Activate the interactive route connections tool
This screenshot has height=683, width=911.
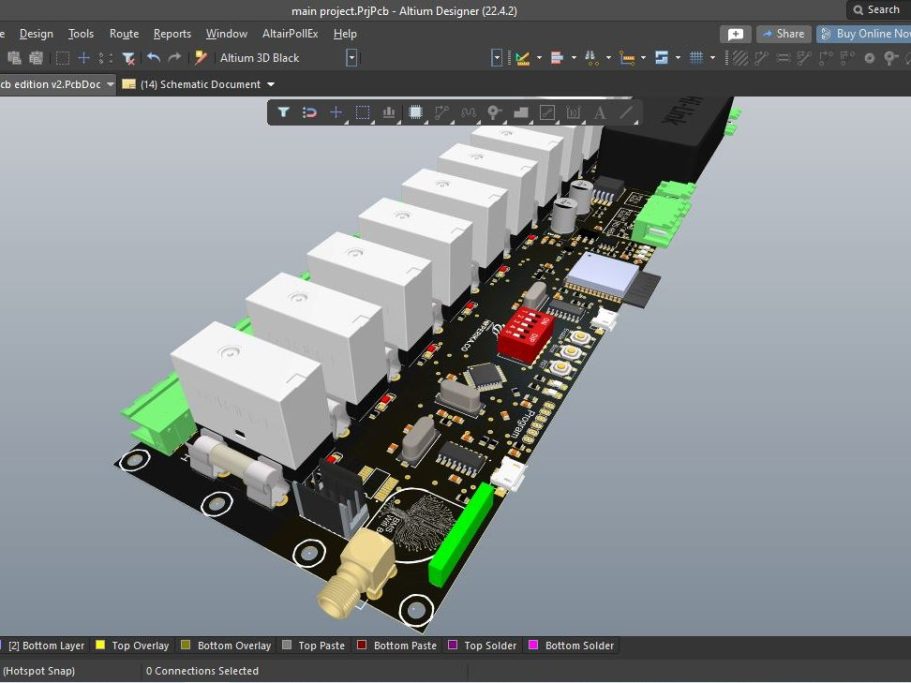click(442, 113)
